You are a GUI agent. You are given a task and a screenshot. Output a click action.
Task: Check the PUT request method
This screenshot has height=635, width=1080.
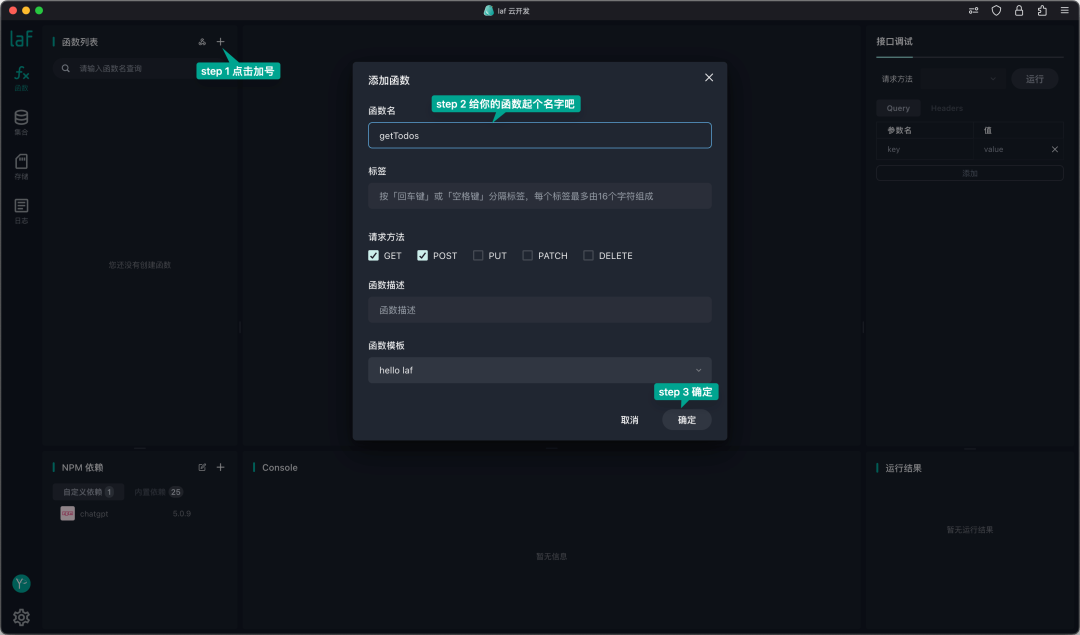[x=478, y=256]
